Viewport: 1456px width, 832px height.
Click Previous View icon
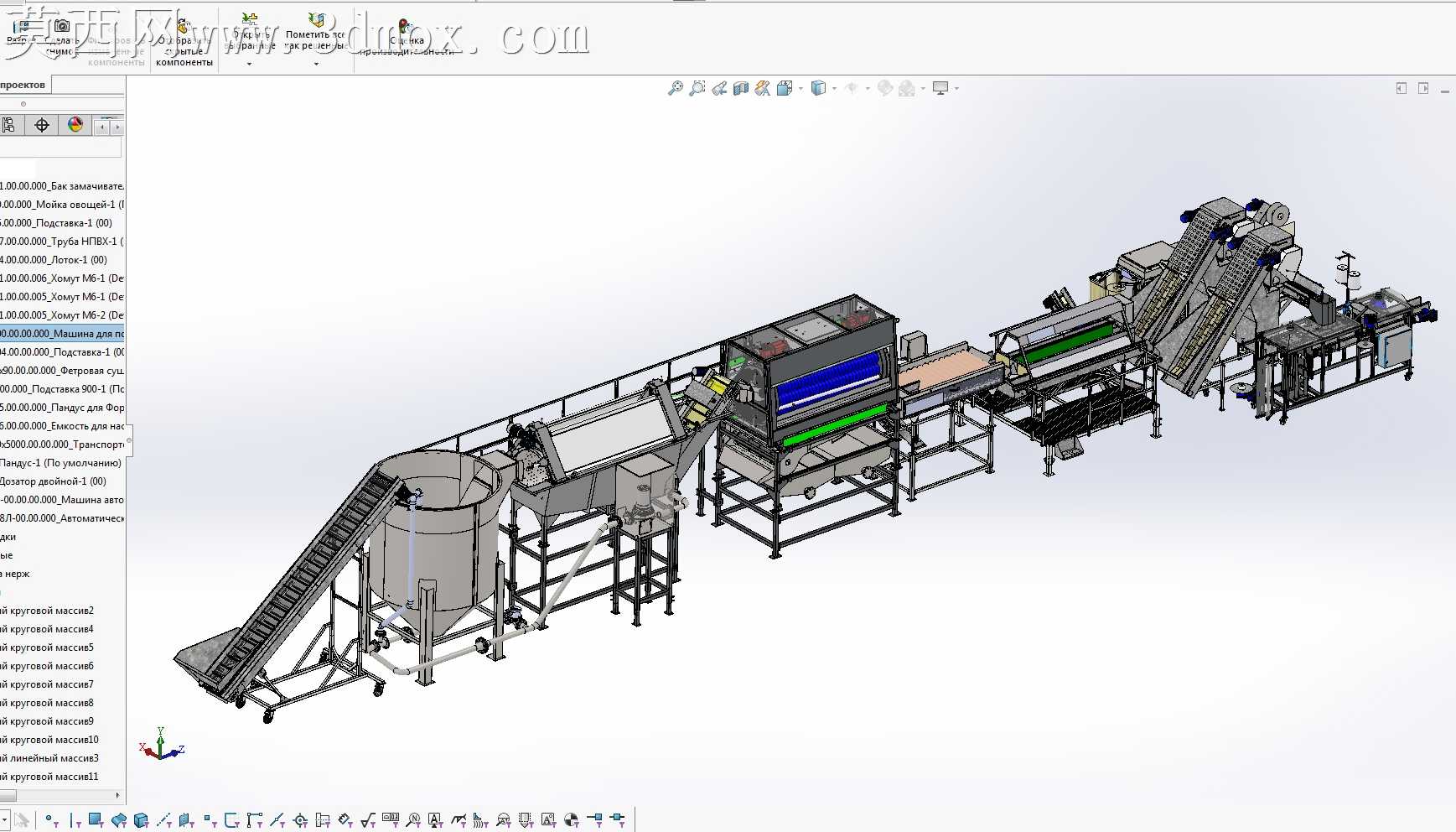719,88
